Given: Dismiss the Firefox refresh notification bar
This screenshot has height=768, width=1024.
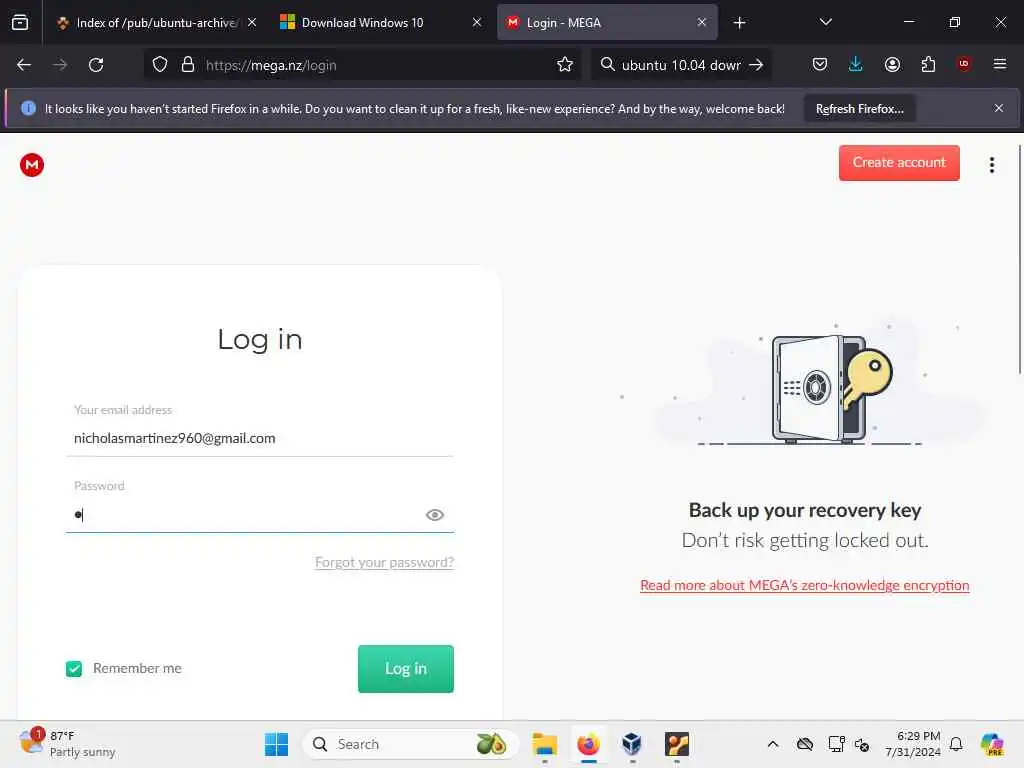Looking at the screenshot, I should point(999,108).
